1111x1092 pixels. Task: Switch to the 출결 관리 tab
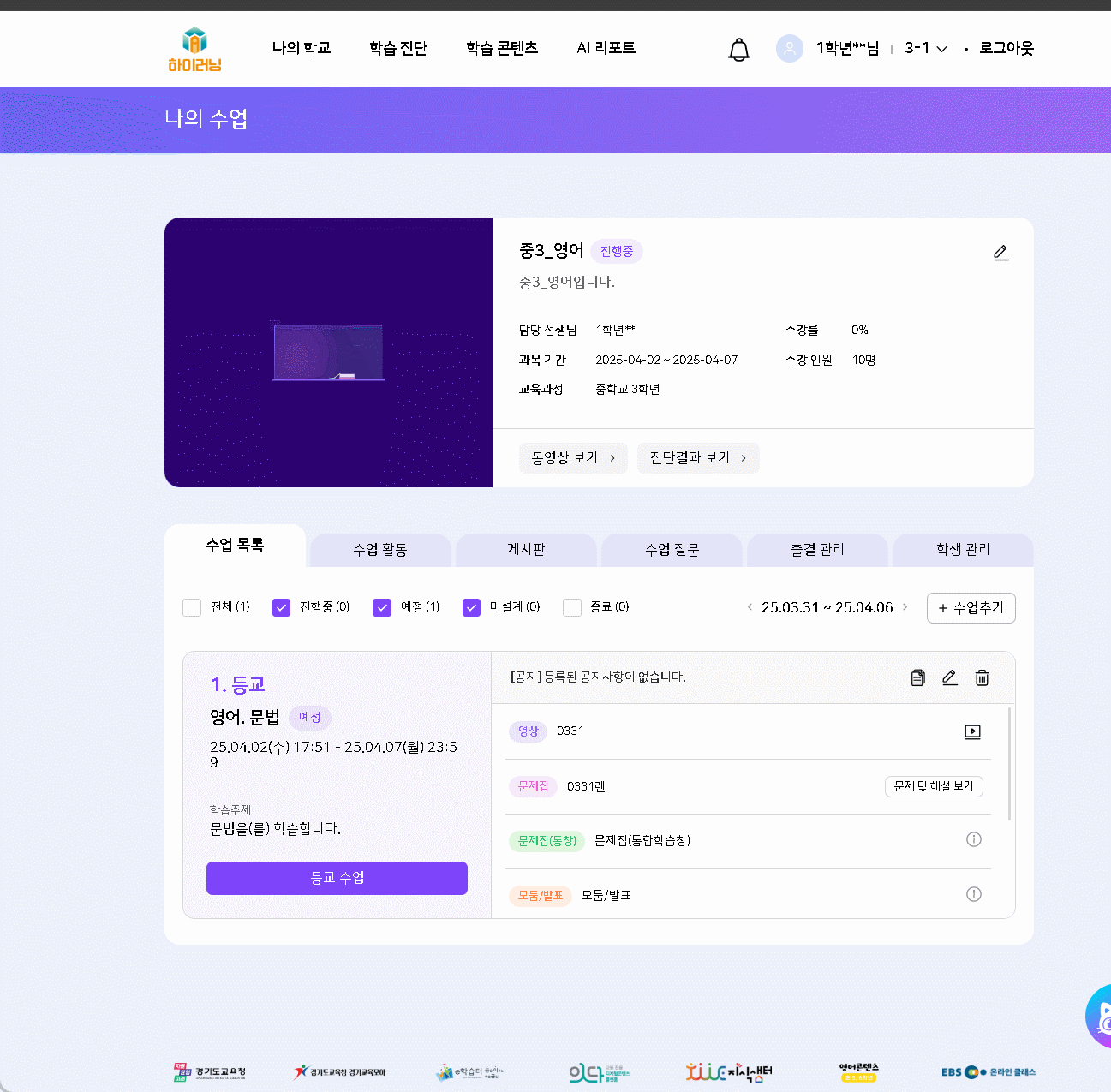pyautogui.click(x=817, y=550)
